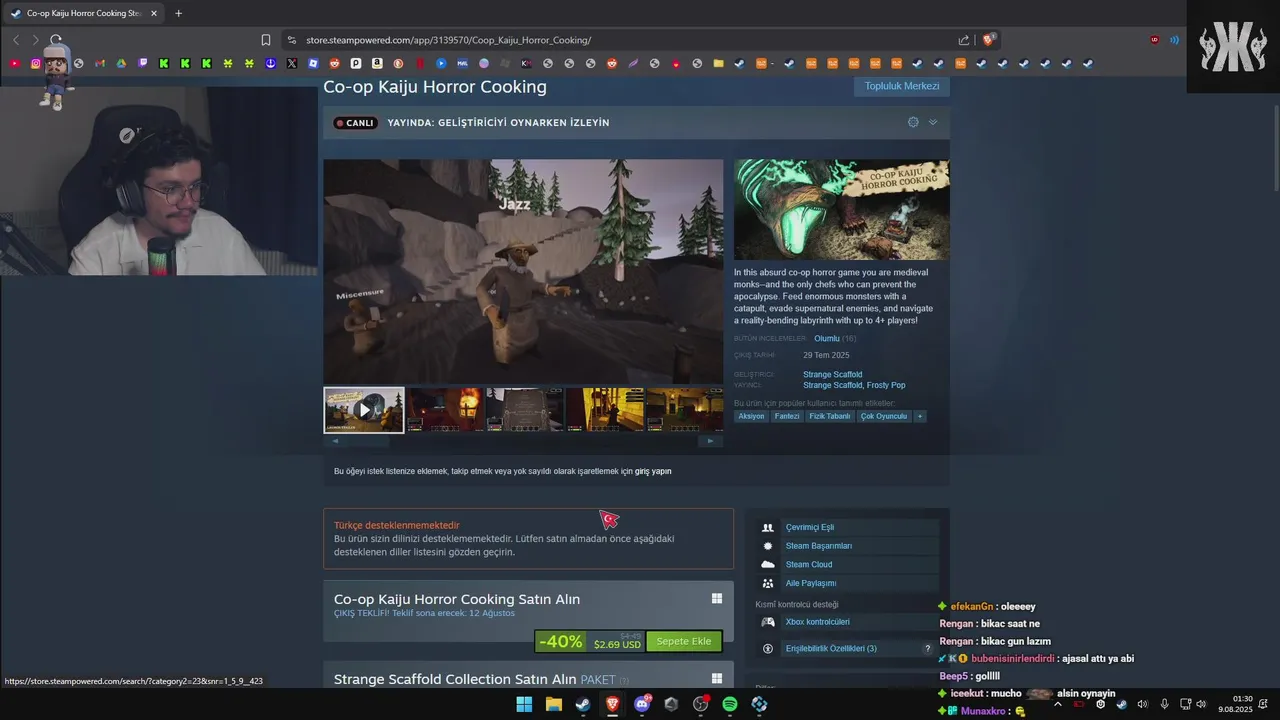Open the Instagram bookmark icon
The width and height of the screenshot is (1280, 720).
[36, 63]
